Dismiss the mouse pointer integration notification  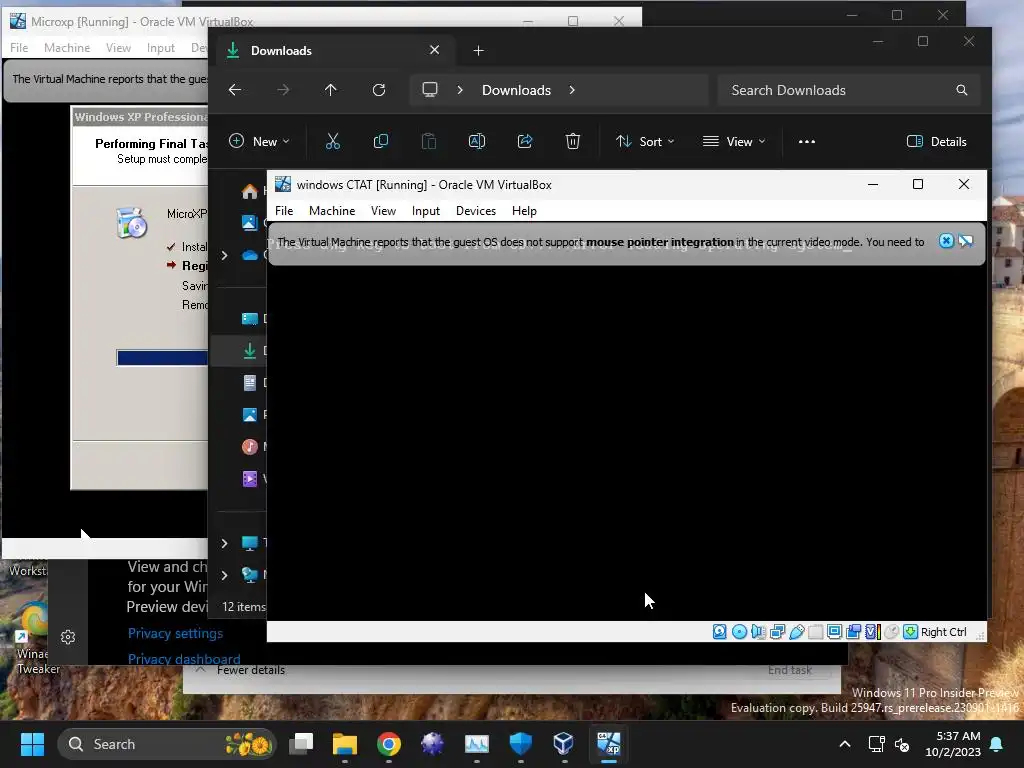click(x=946, y=241)
